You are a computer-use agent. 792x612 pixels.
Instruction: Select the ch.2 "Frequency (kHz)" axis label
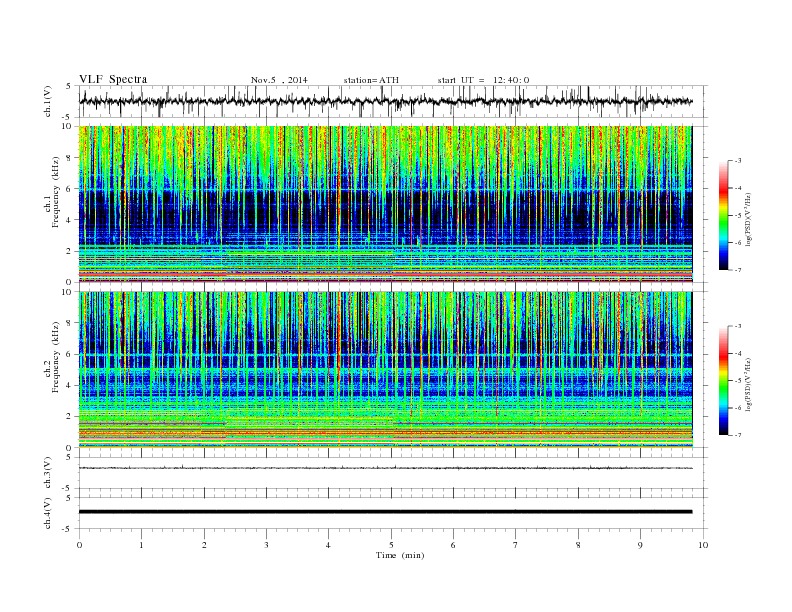(56, 356)
